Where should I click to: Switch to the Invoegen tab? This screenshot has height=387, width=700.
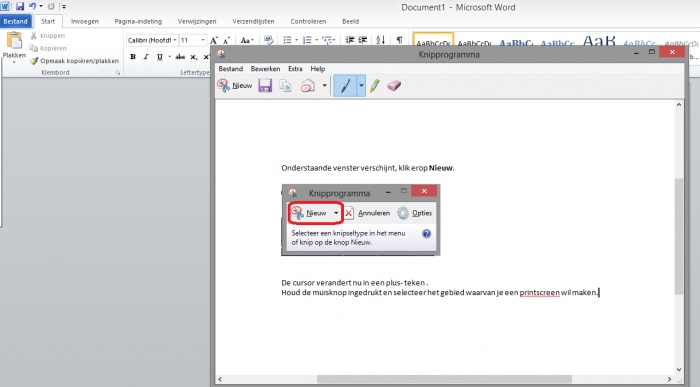(85, 21)
